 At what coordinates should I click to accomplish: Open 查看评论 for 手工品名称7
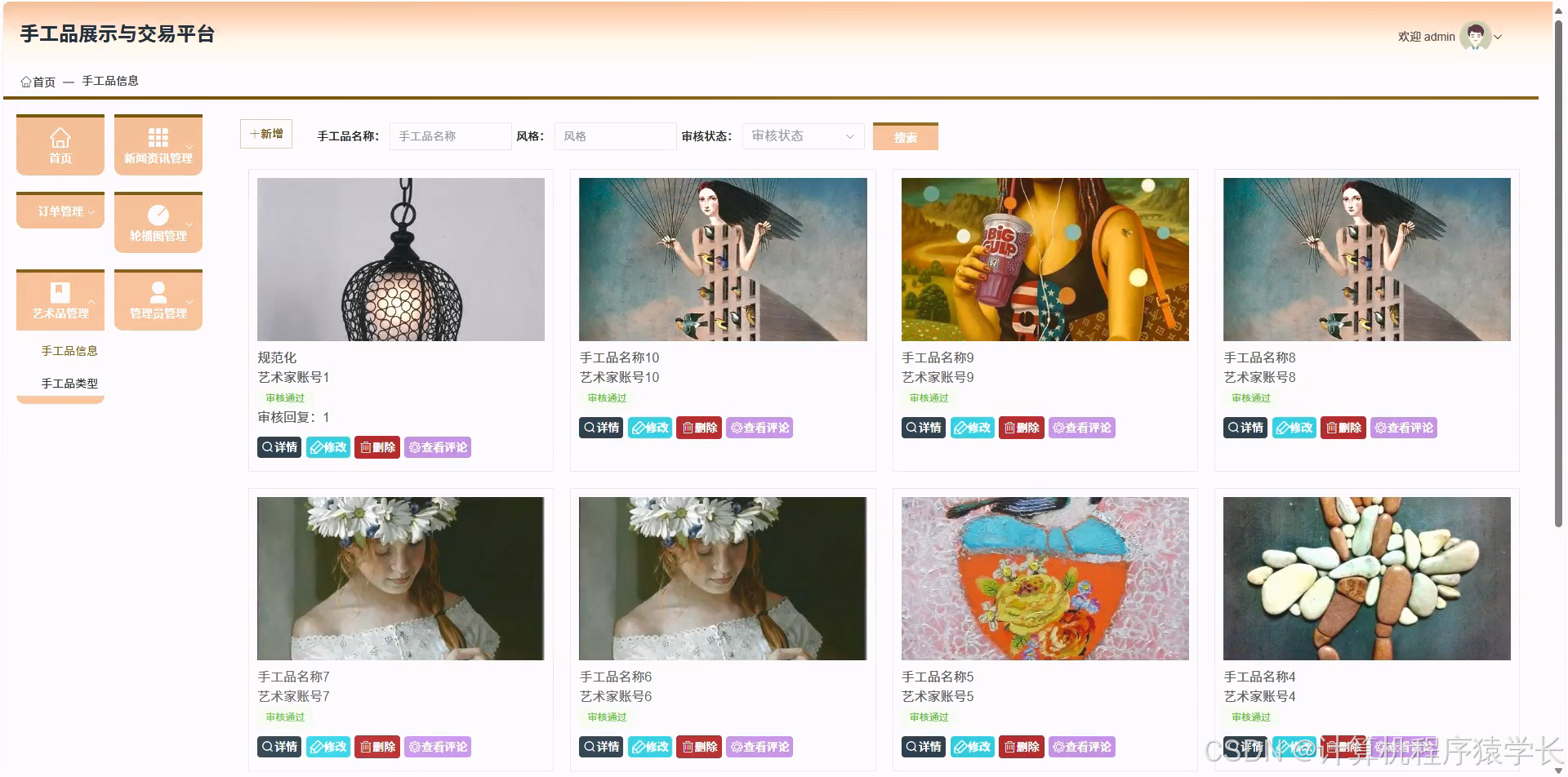tap(438, 747)
